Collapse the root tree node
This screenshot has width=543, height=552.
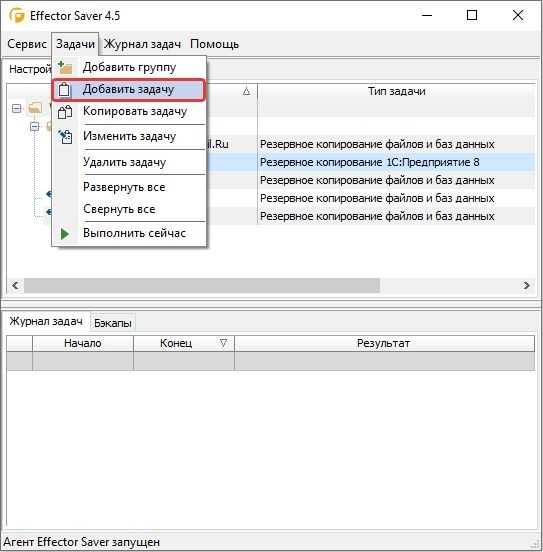16,108
